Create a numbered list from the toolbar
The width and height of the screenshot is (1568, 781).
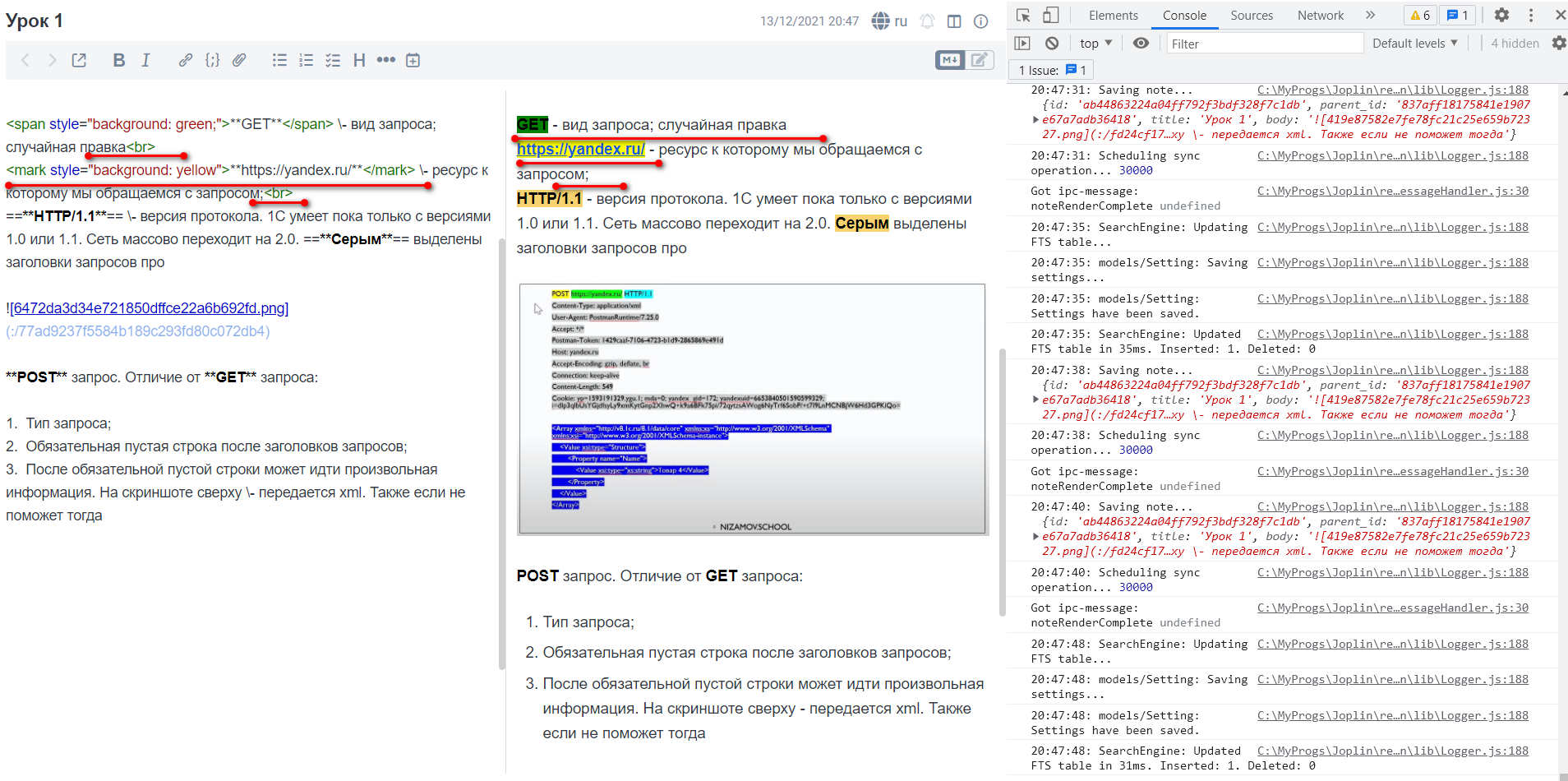coord(306,59)
